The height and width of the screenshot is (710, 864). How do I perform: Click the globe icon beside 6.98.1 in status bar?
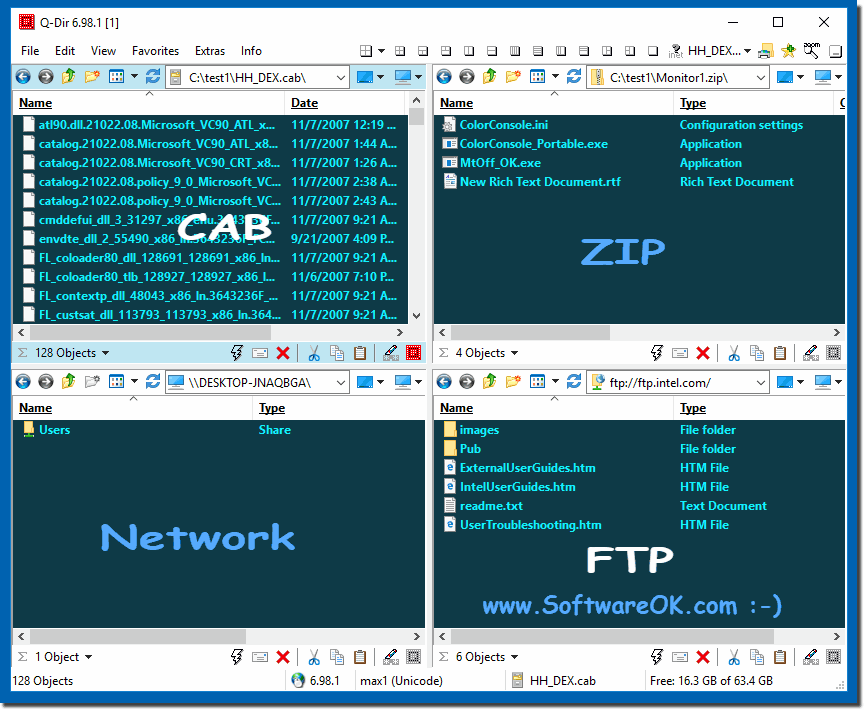tap(298, 681)
